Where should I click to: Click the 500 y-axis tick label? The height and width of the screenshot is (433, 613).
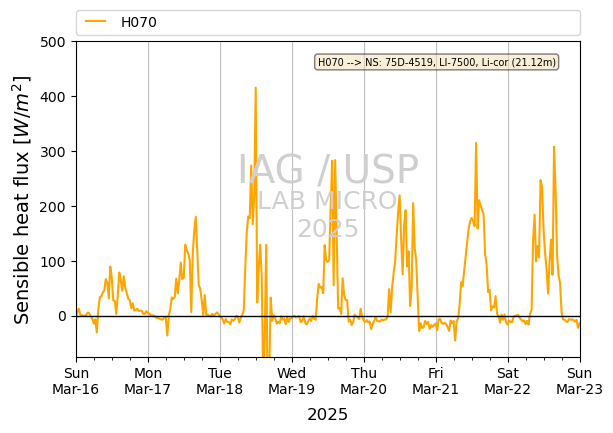pos(53,42)
